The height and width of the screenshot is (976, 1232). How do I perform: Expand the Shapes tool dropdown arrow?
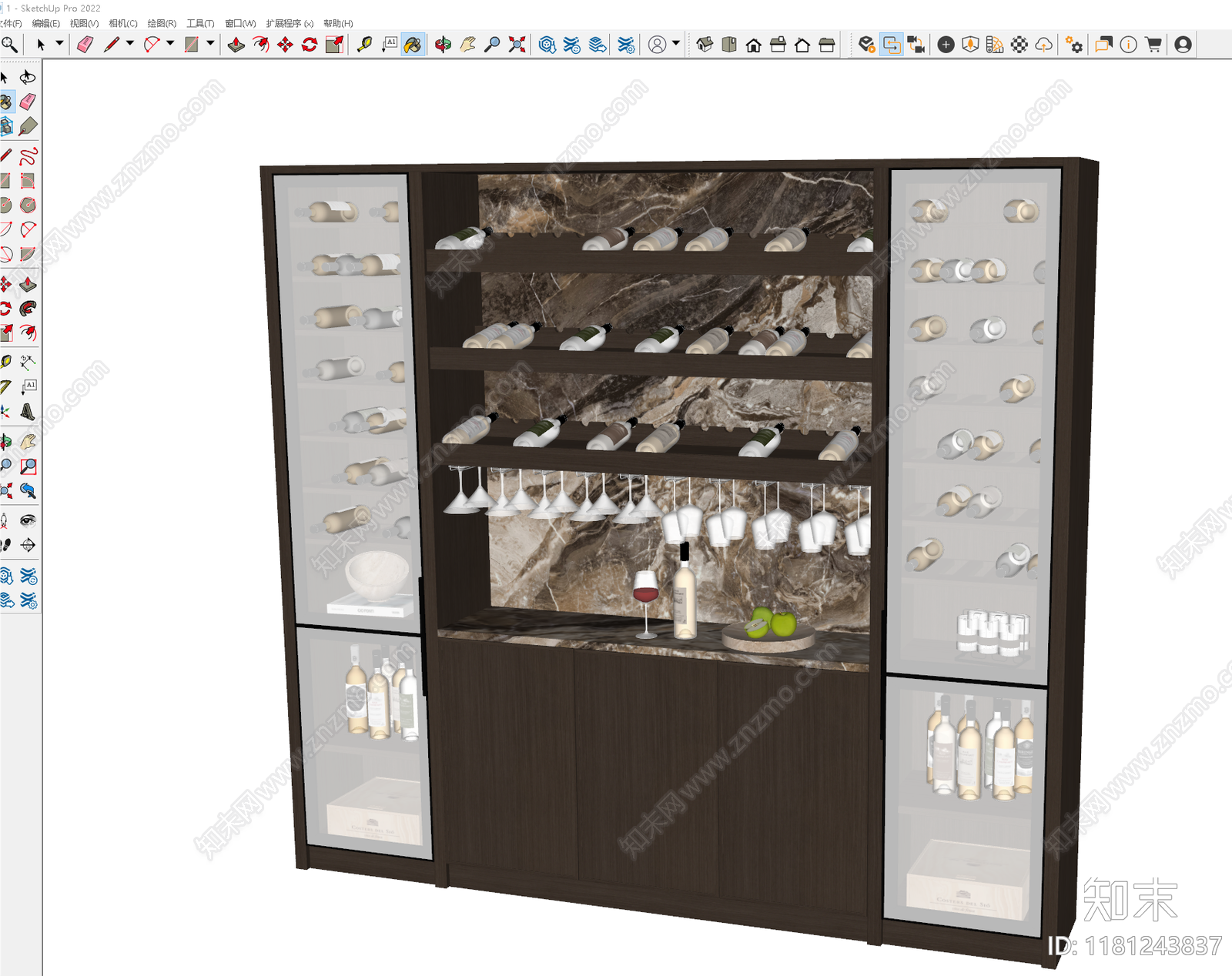pyautogui.click(x=210, y=44)
